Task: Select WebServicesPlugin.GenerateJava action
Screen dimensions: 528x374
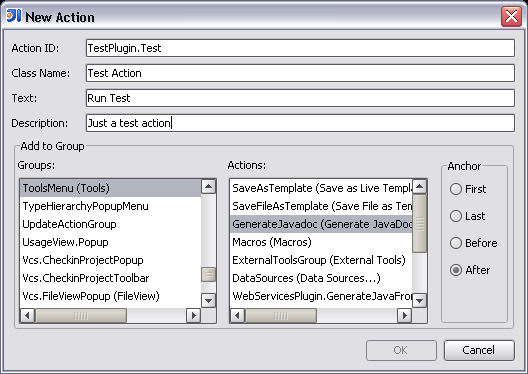Action: click(321, 296)
